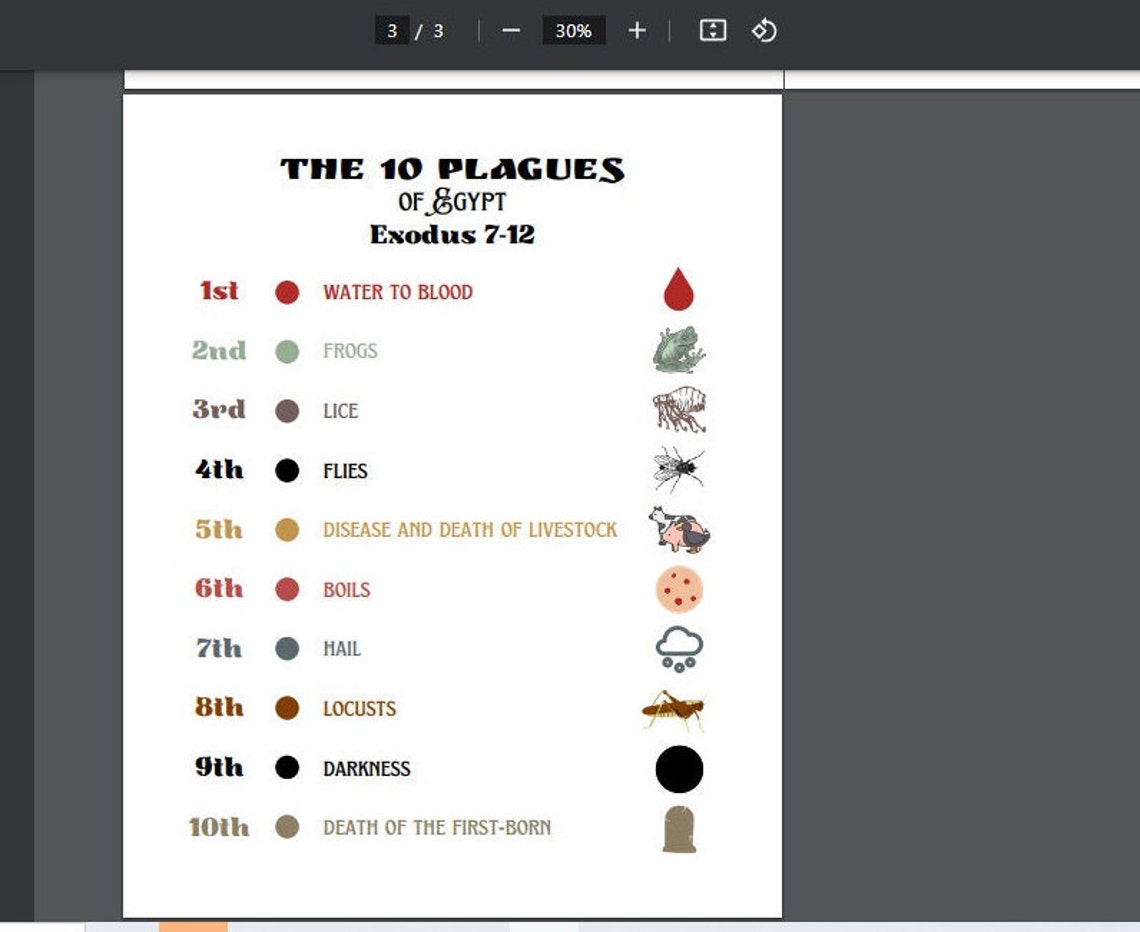Click the fly icon for the 4th plague
Viewport: 1140px width, 932px height.
click(x=677, y=469)
